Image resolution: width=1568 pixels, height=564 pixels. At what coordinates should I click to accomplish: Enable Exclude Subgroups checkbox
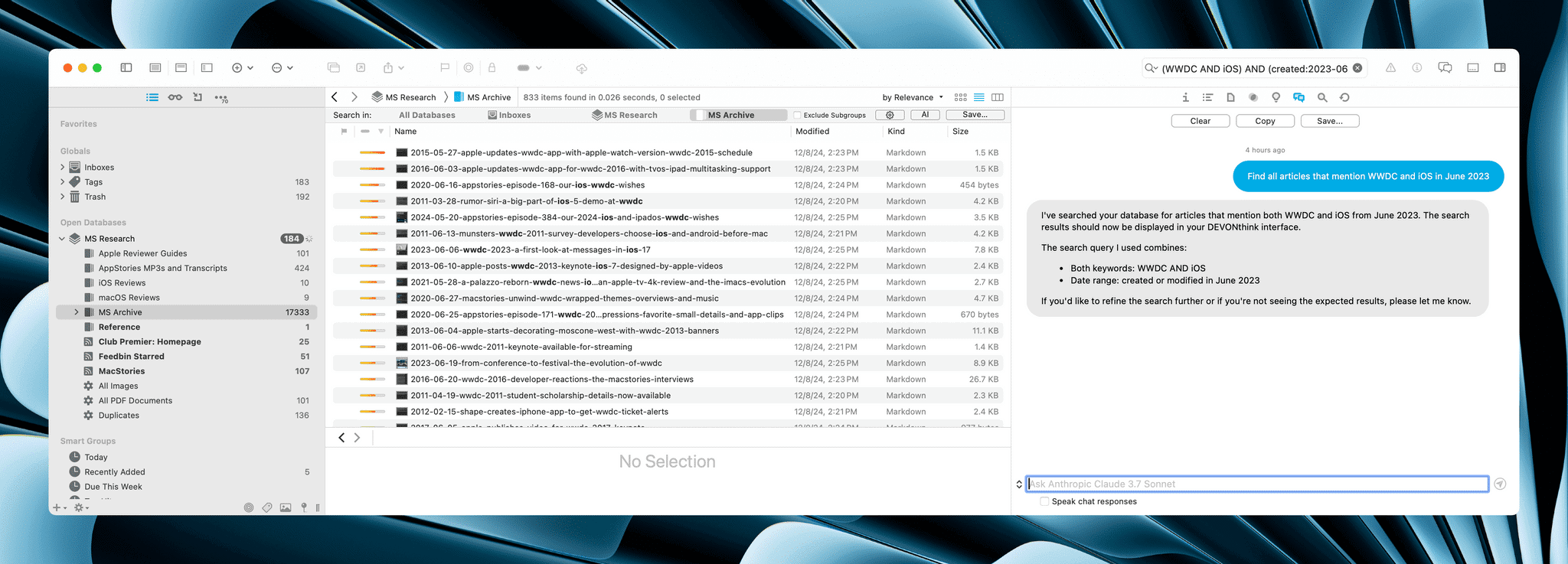click(x=797, y=115)
